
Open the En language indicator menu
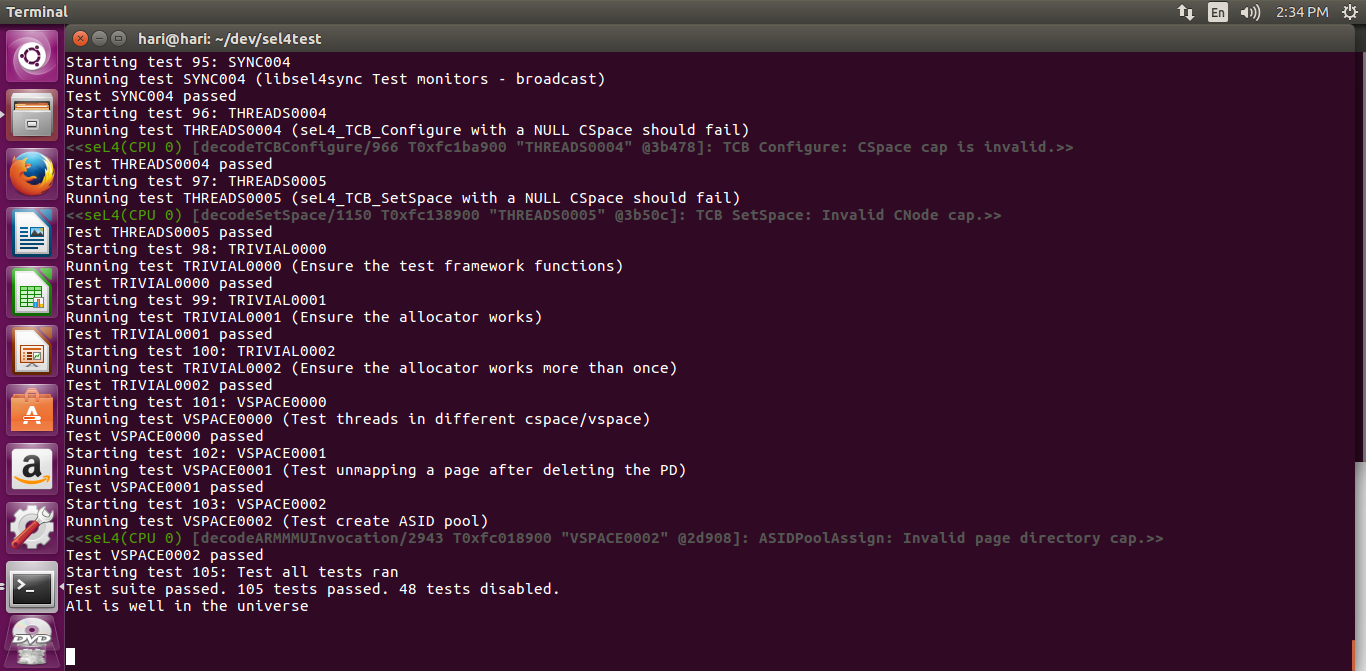tap(1216, 12)
